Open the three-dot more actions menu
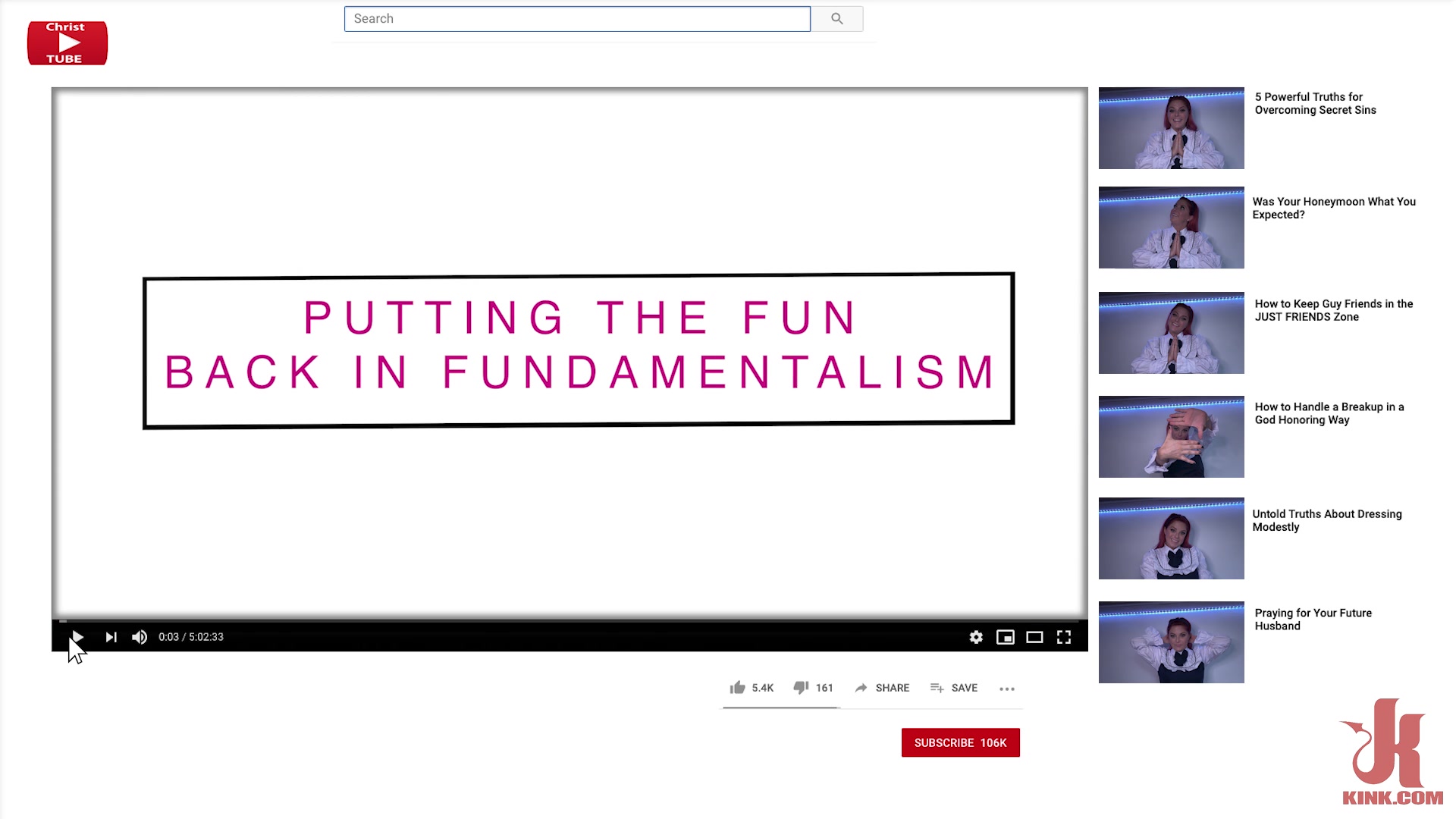The image size is (1456, 819). [x=1007, y=689]
